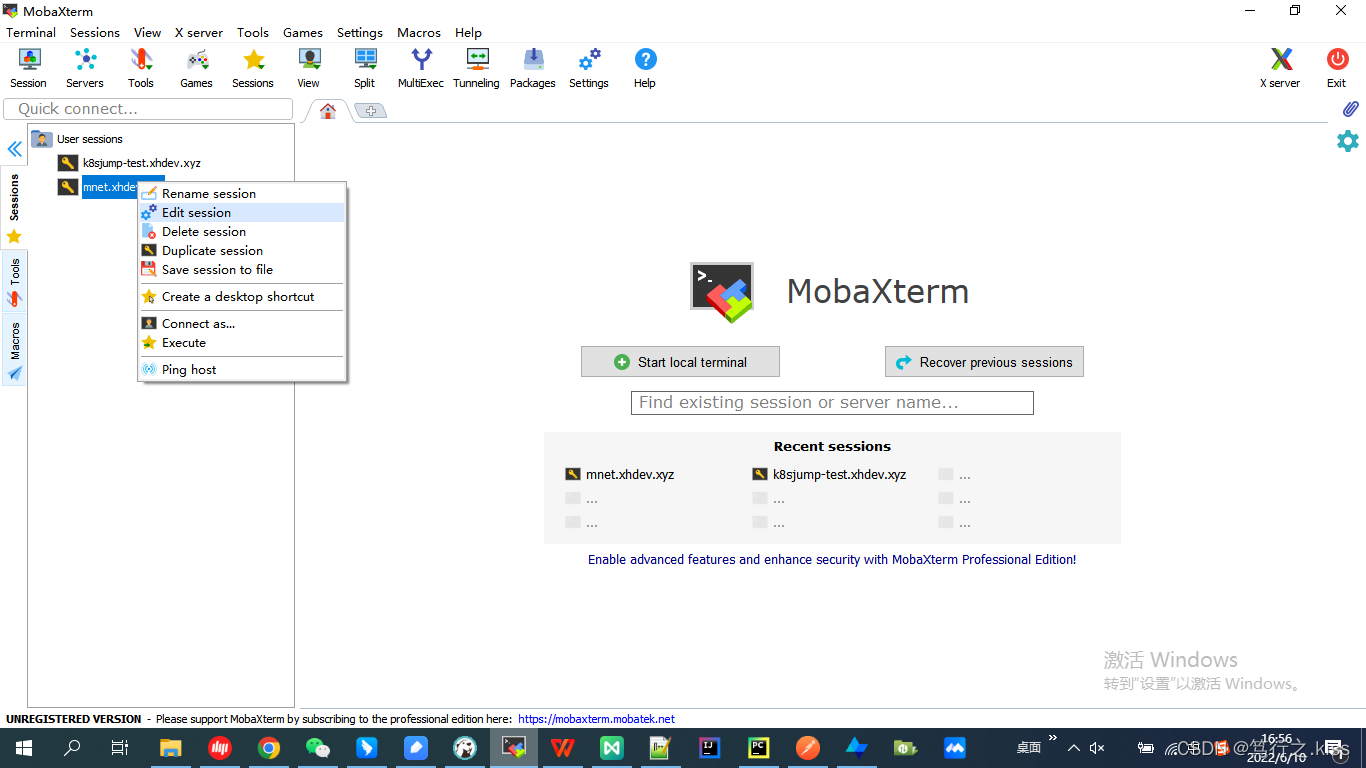Screen dimensions: 1366x768
Task: Open the Macros menu in the menu bar
Action: (x=419, y=32)
